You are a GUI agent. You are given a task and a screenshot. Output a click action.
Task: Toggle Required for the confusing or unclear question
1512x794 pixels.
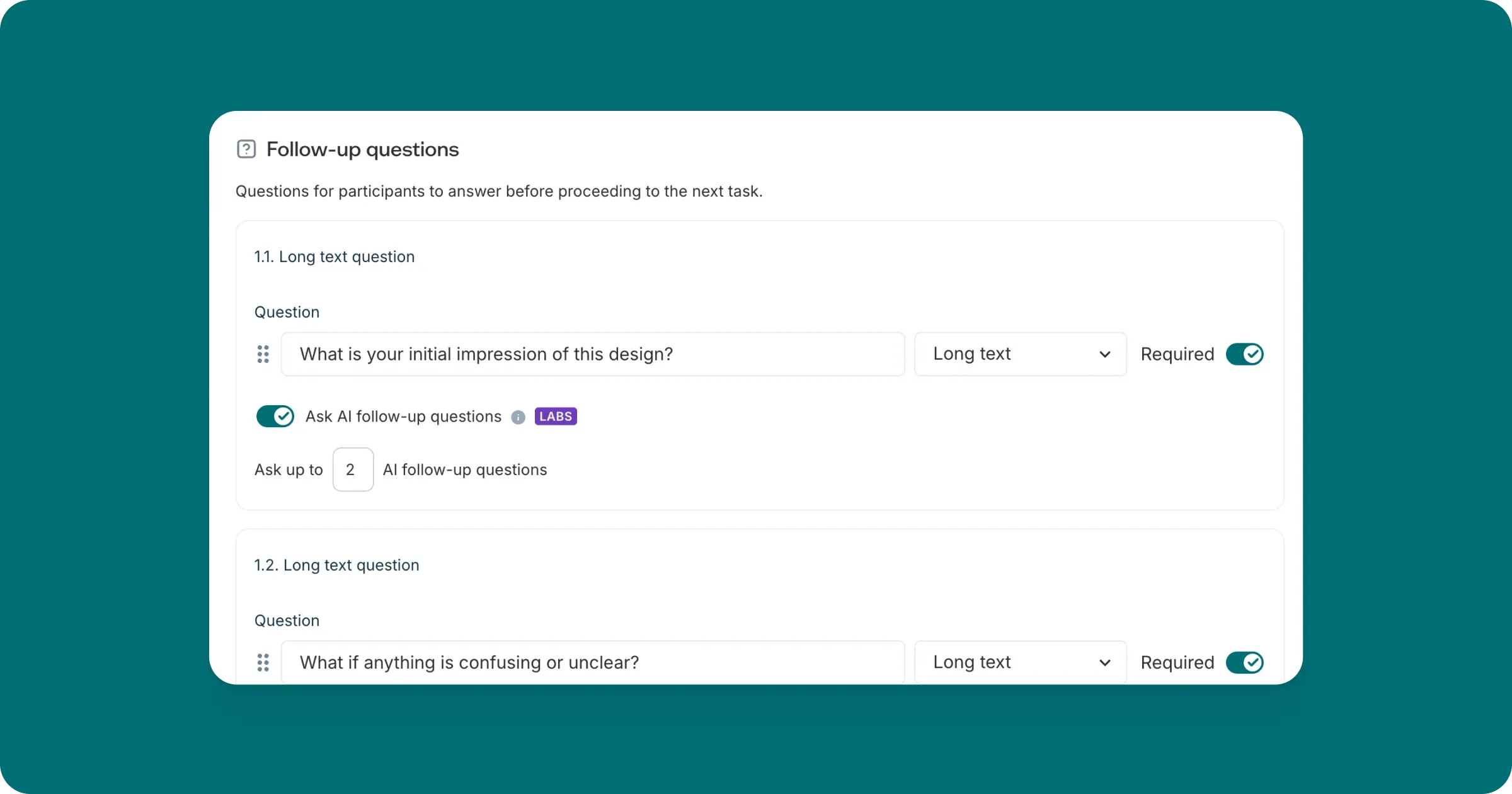click(x=1244, y=662)
